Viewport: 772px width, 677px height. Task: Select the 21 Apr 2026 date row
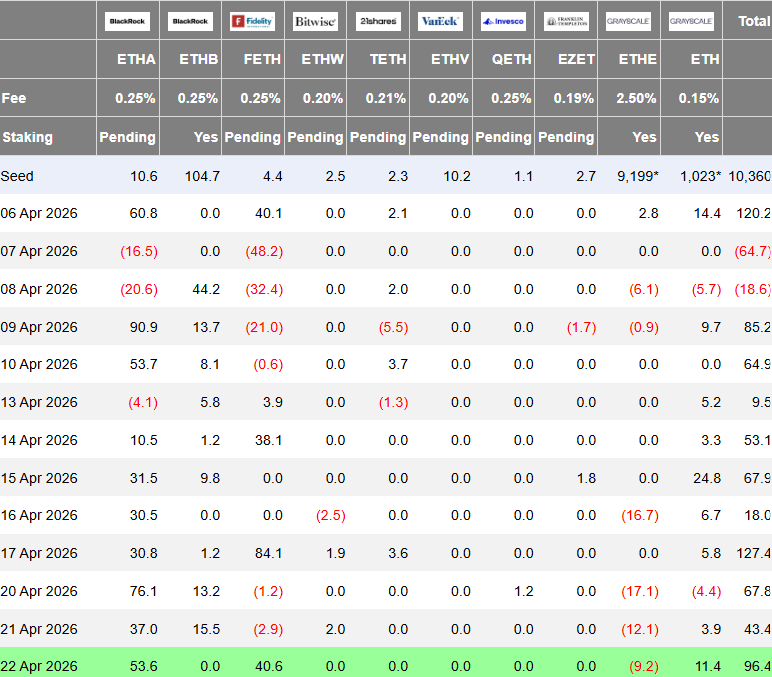(x=386, y=629)
